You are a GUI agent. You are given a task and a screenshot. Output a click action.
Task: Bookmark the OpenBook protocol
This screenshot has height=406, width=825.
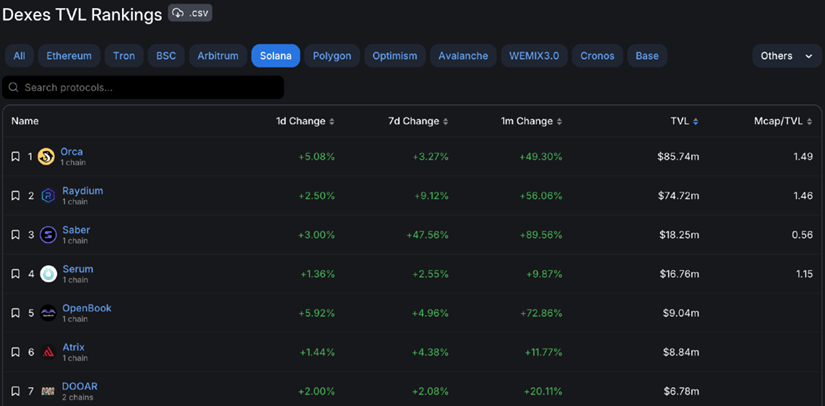pyautogui.click(x=16, y=313)
